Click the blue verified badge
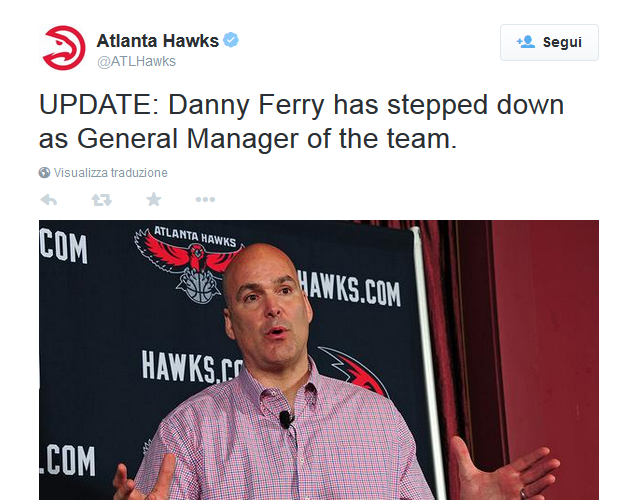 pyautogui.click(x=231, y=40)
